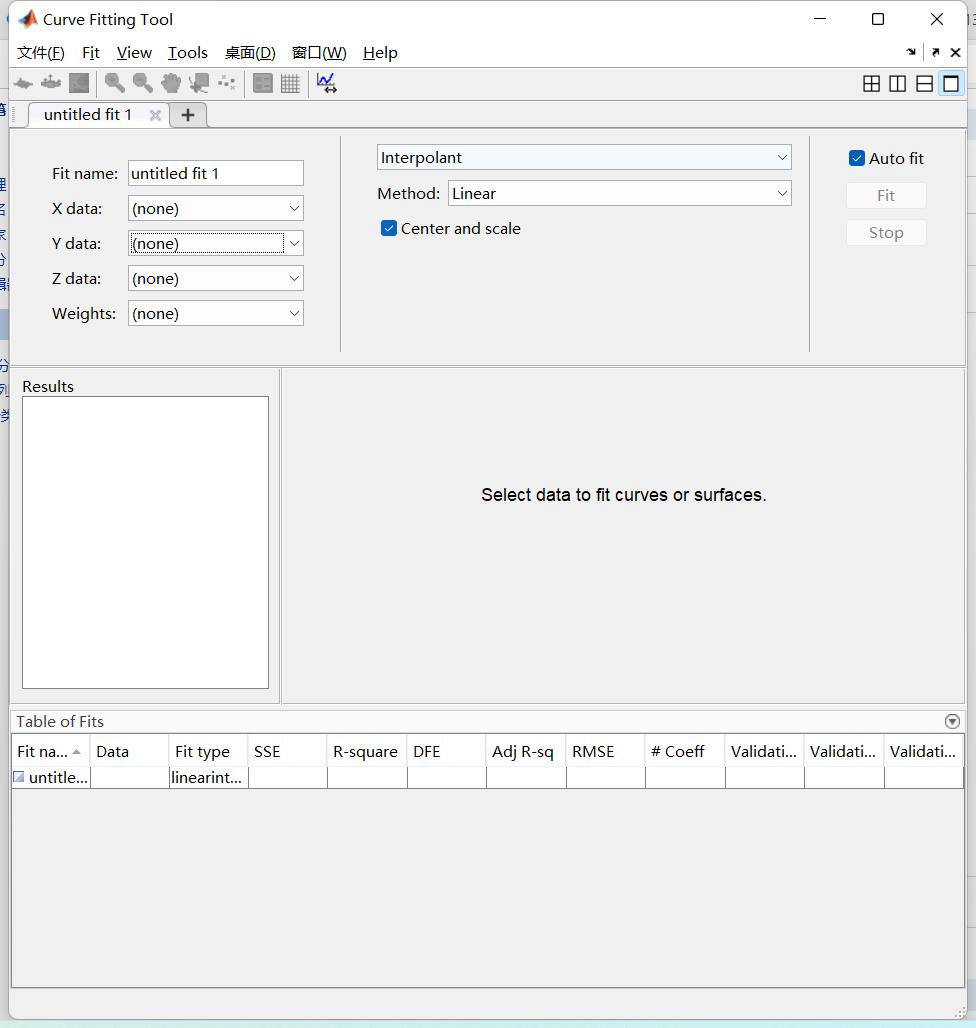976x1028 pixels.
Task: Click the MATLAB logo in title bar
Action: coord(28,19)
